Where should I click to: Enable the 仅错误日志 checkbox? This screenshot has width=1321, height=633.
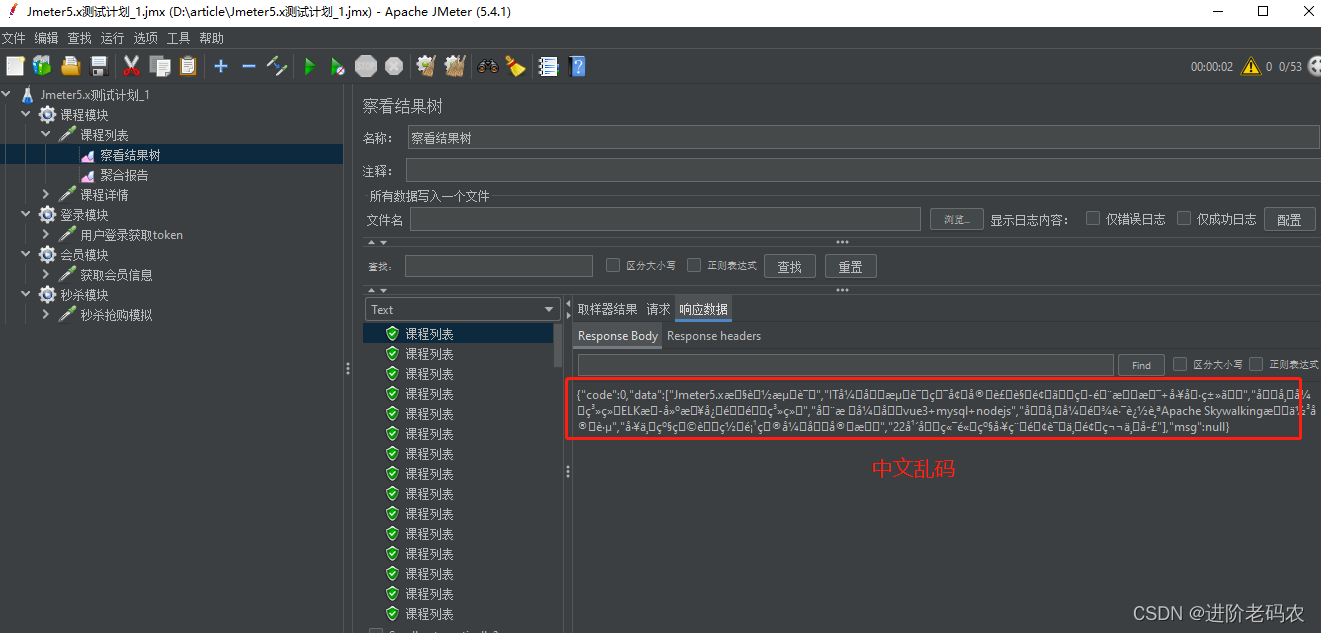pos(1092,219)
